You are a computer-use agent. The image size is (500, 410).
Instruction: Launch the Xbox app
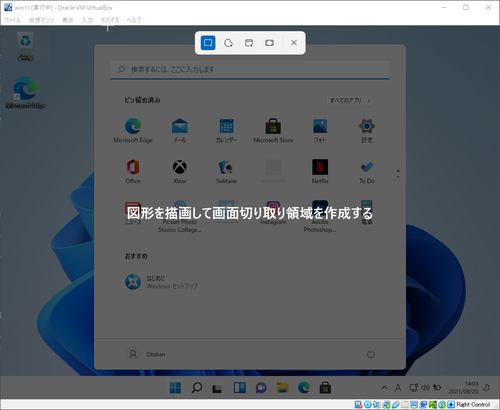pos(180,171)
